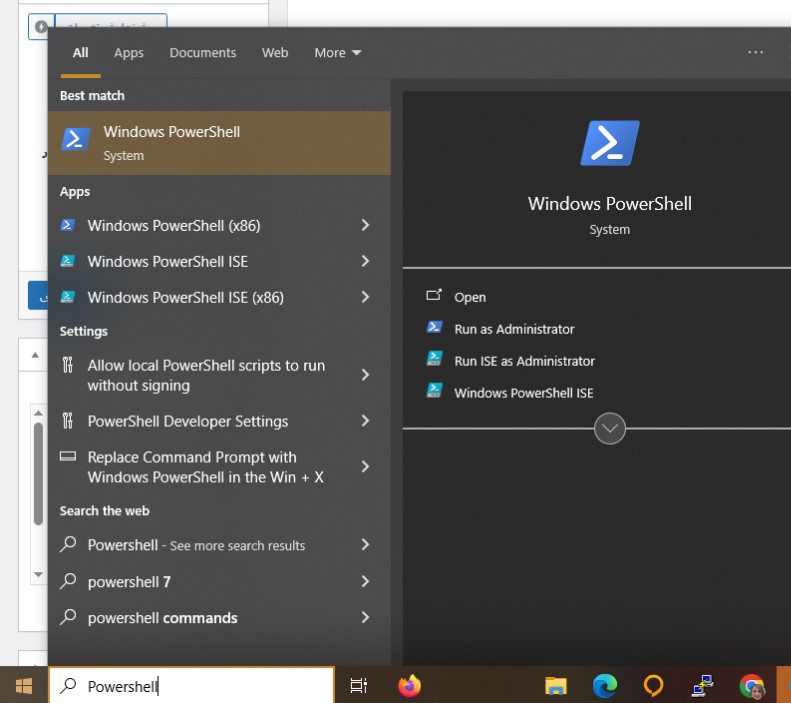Open the search options ellipsis menu
The width and height of the screenshot is (791, 703).
pos(755,53)
